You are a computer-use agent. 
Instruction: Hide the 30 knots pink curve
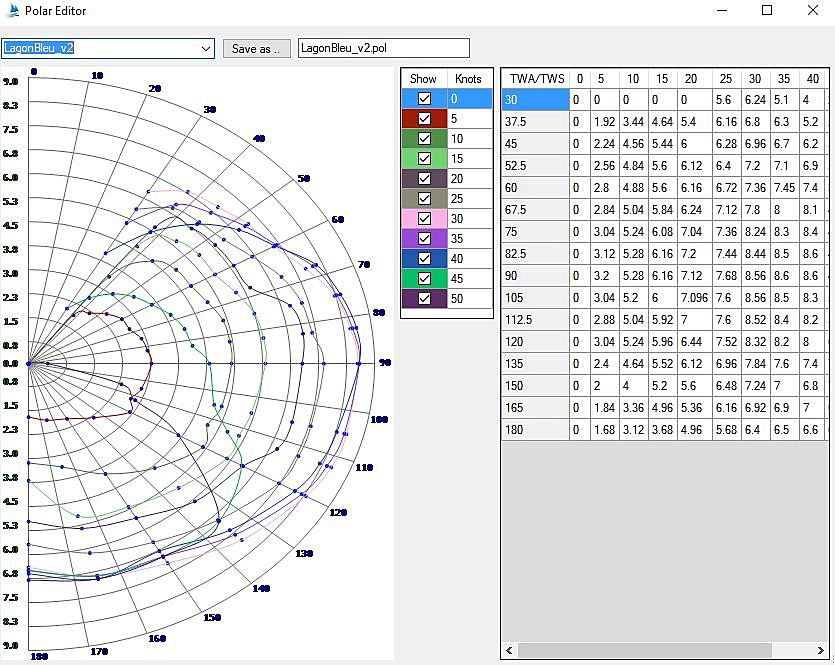point(424,218)
